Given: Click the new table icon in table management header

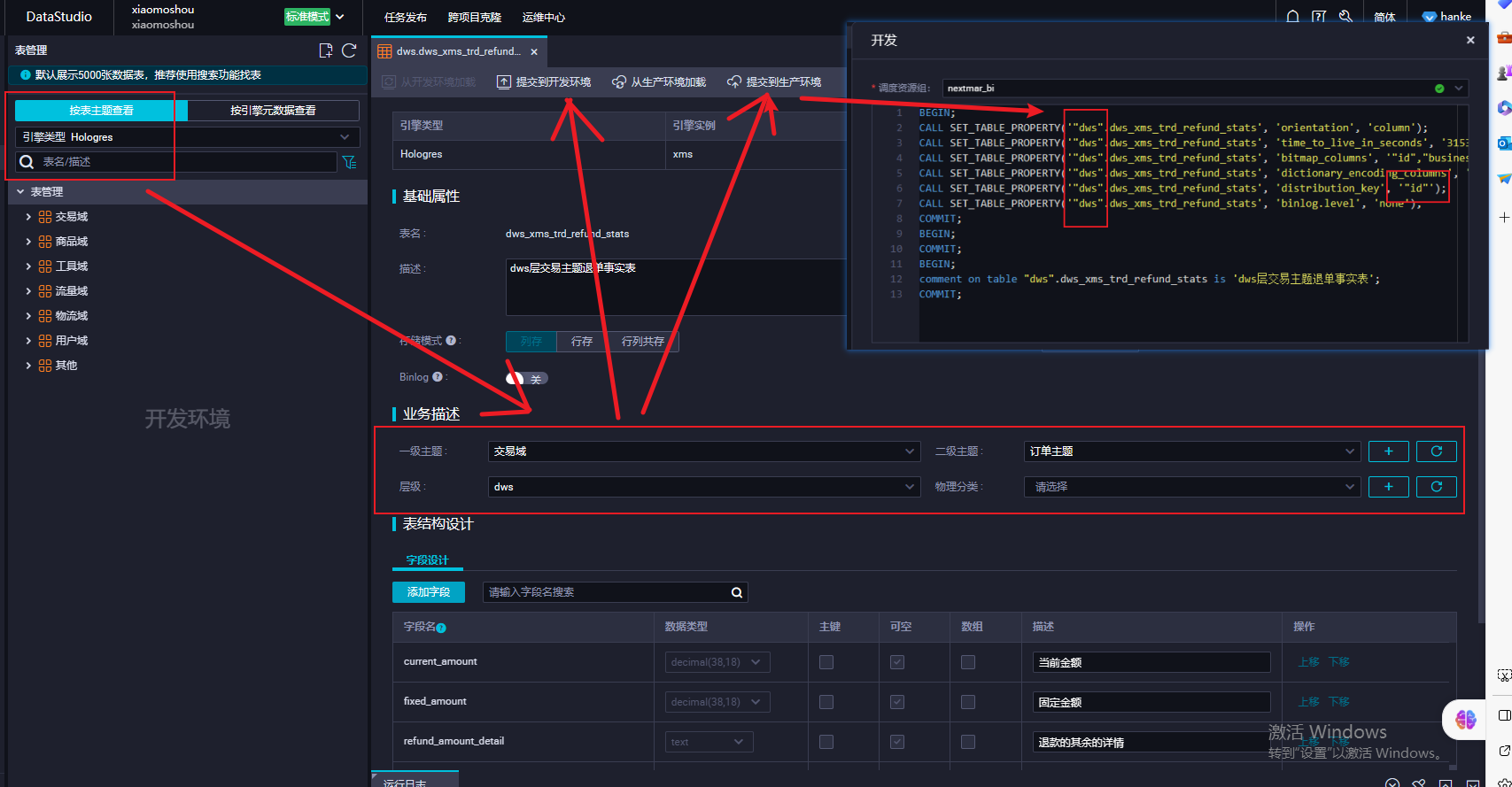Looking at the screenshot, I should pyautogui.click(x=325, y=50).
